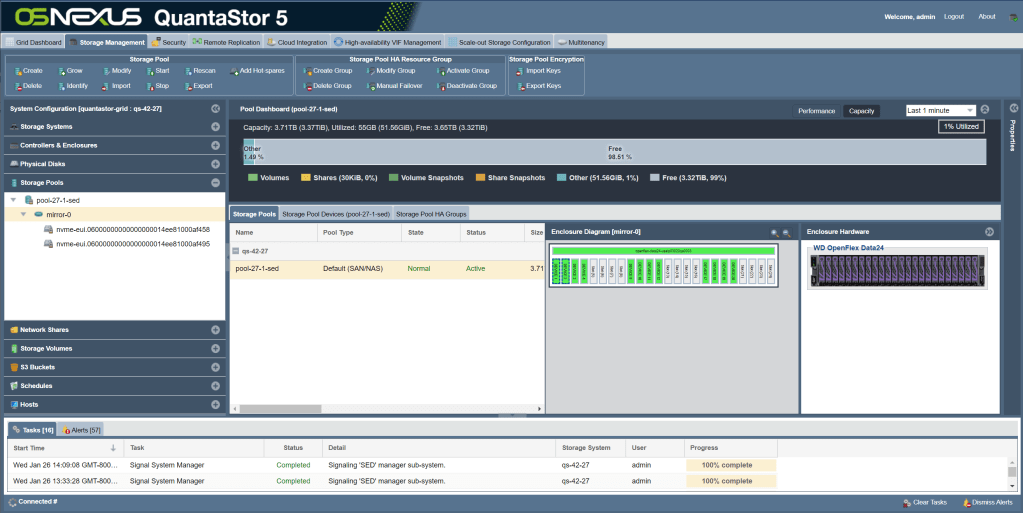Expand the S3 Buckets section
Image resolution: width=1023 pixels, height=513 pixels.
tap(215, 367)
